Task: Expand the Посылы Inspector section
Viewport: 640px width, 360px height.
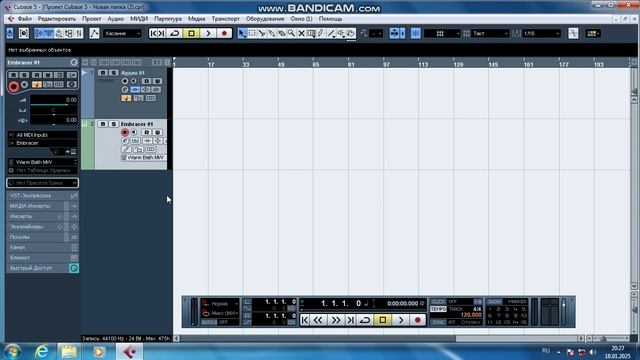Action: (x=42, y=237)
